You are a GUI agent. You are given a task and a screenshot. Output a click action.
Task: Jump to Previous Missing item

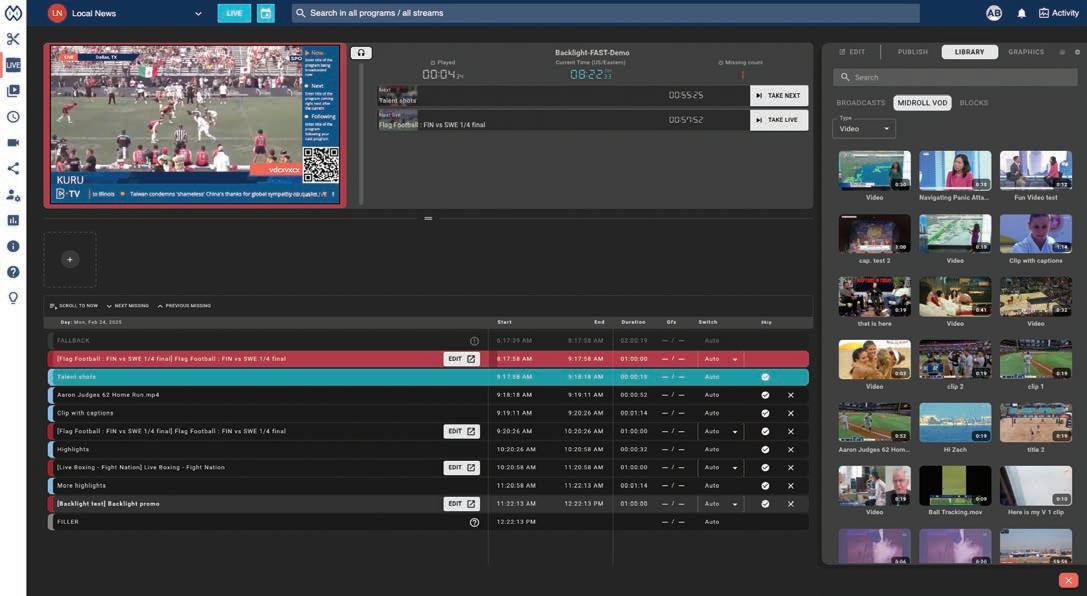184,306
